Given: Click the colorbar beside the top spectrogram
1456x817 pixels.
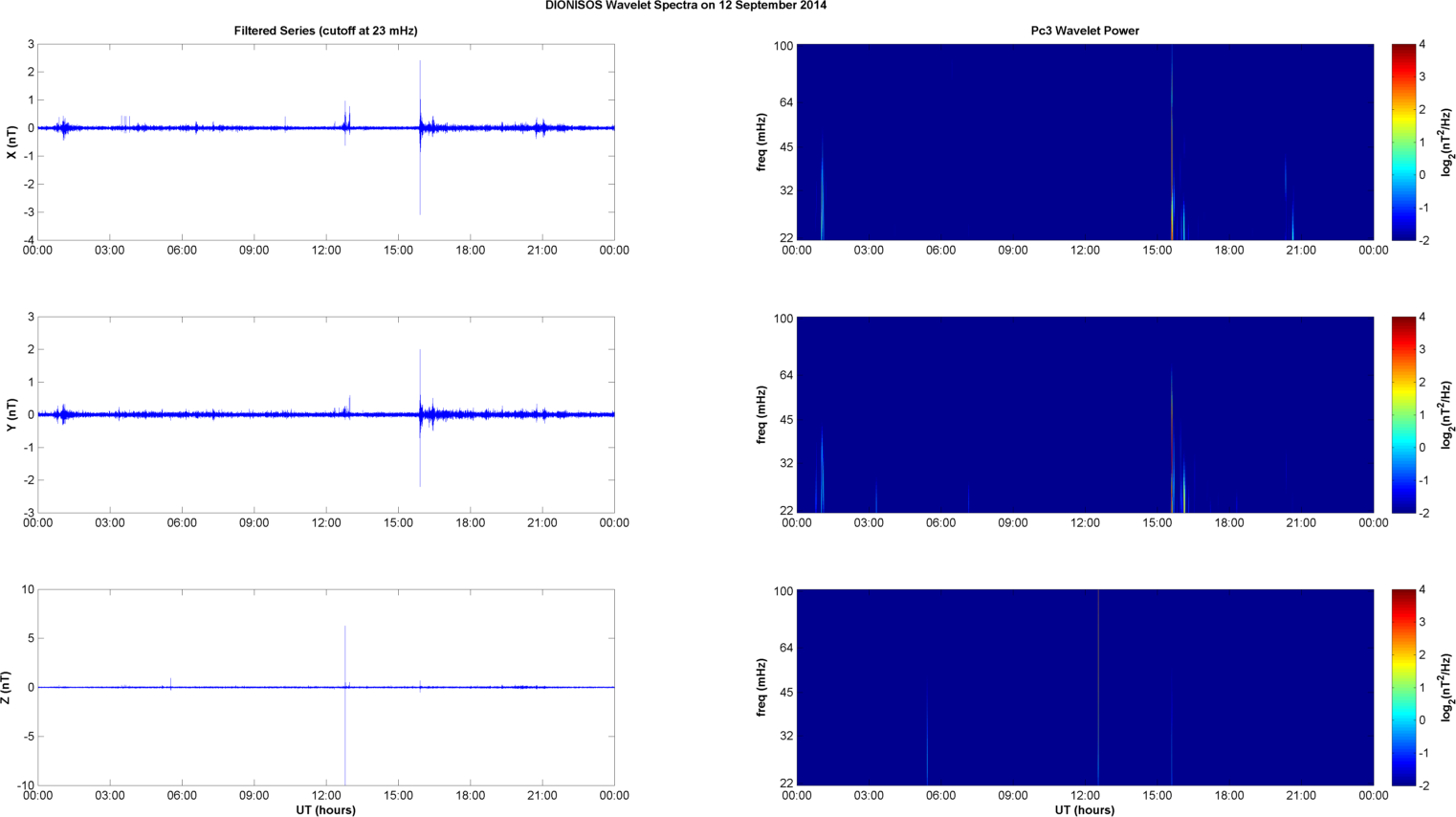Looking at the screenshot, I should pyautogui.click(x=1402, y=142).
